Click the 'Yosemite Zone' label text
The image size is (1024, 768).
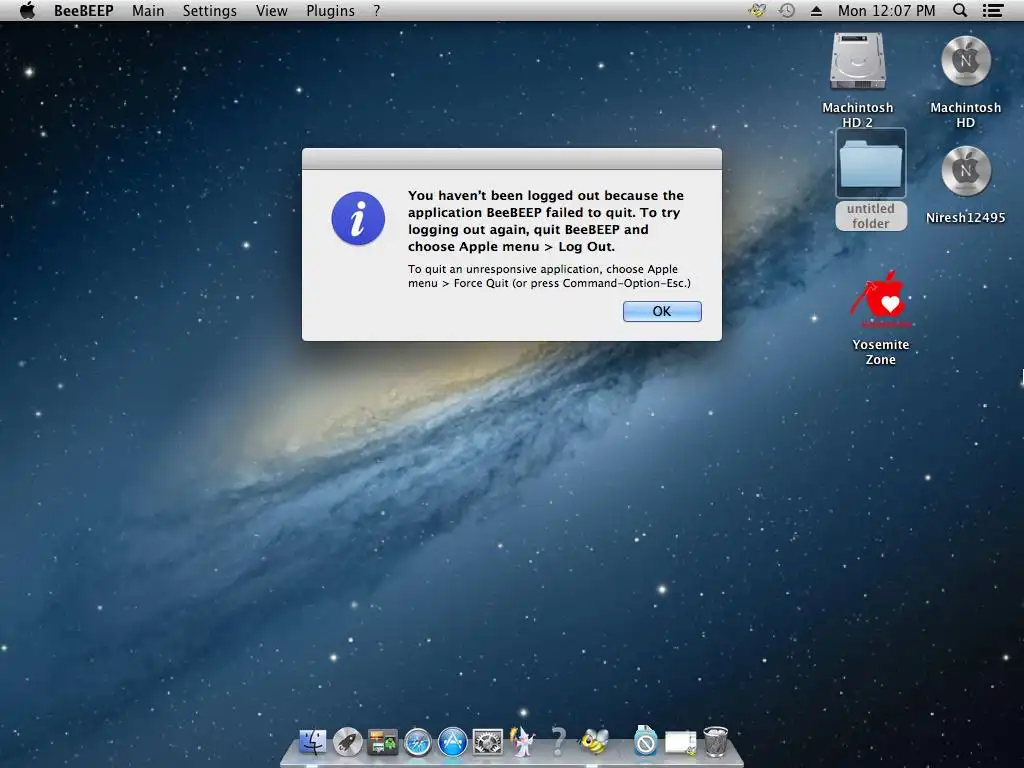881,352
